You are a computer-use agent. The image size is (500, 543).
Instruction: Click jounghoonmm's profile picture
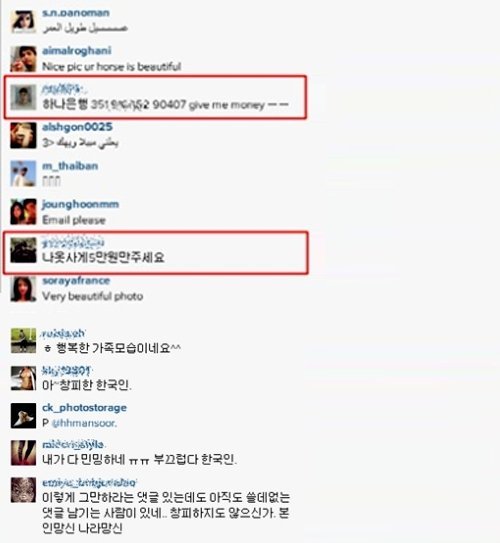23,212
